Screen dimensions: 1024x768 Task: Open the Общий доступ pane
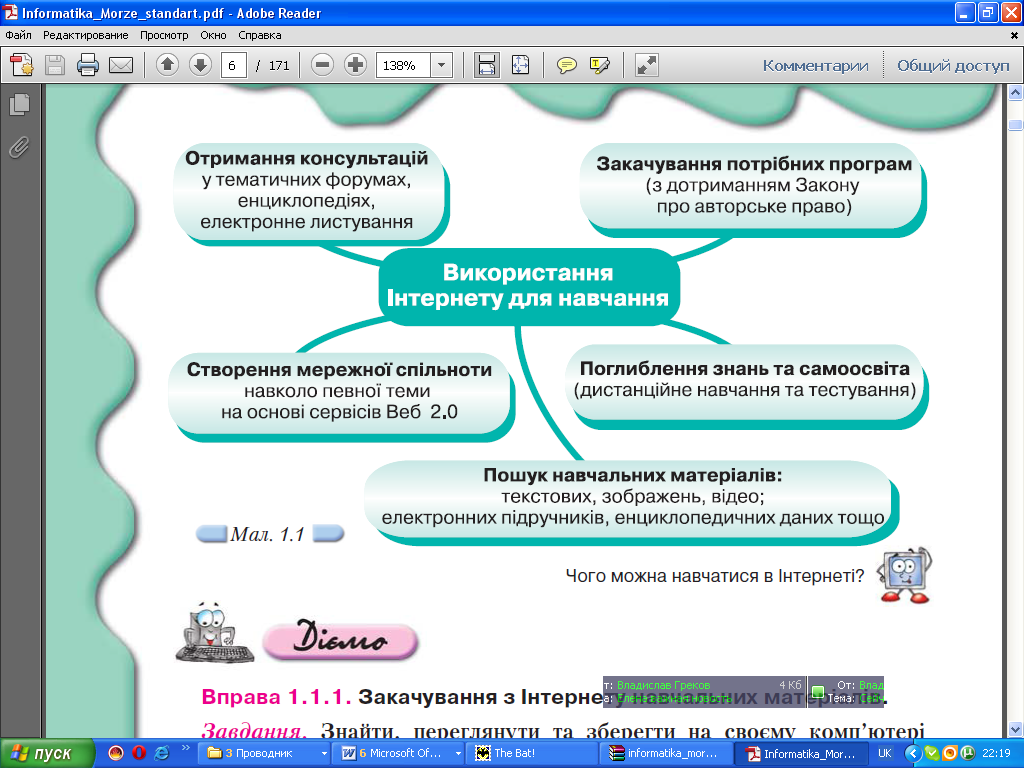(x=953, y=65)
